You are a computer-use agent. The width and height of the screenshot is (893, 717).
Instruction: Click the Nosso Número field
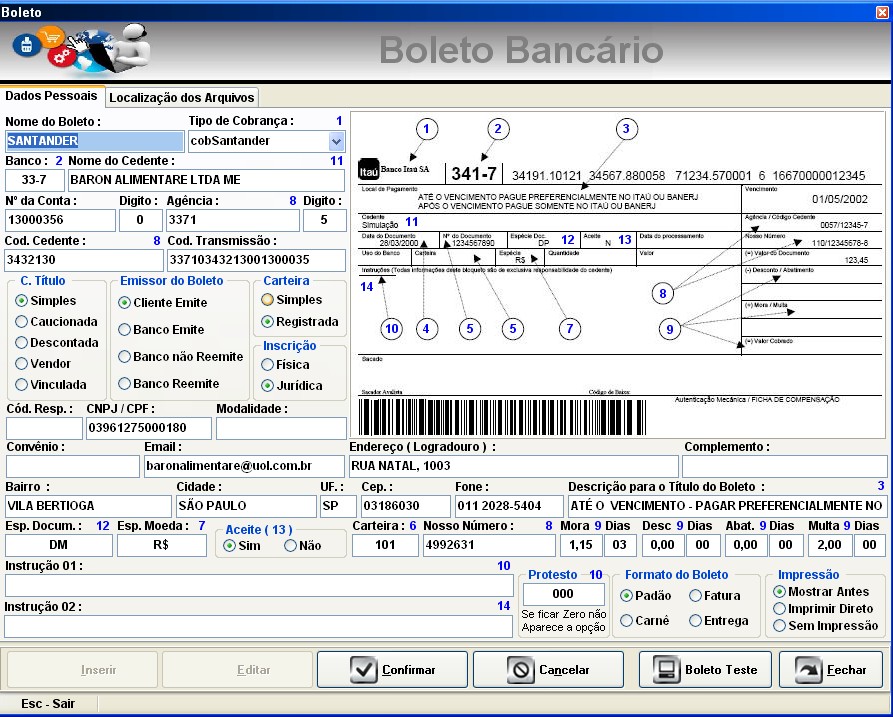coord(489,546)
